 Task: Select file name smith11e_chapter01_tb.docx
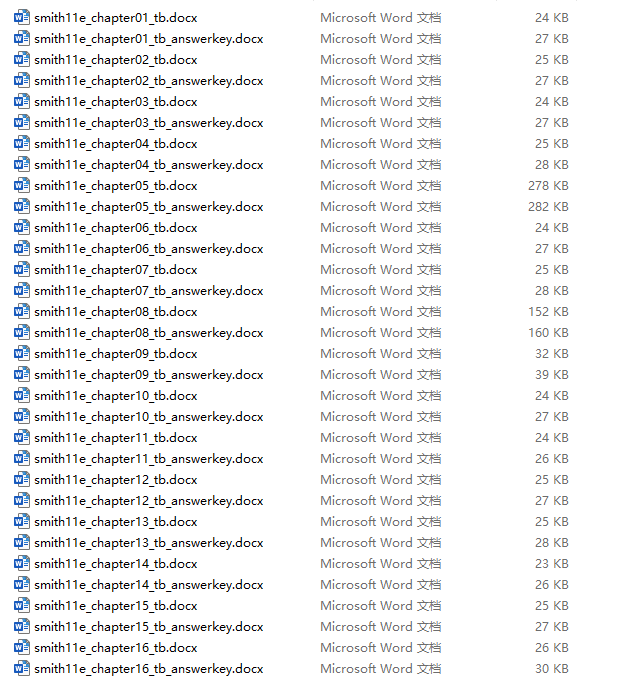[x=116, y=18]
